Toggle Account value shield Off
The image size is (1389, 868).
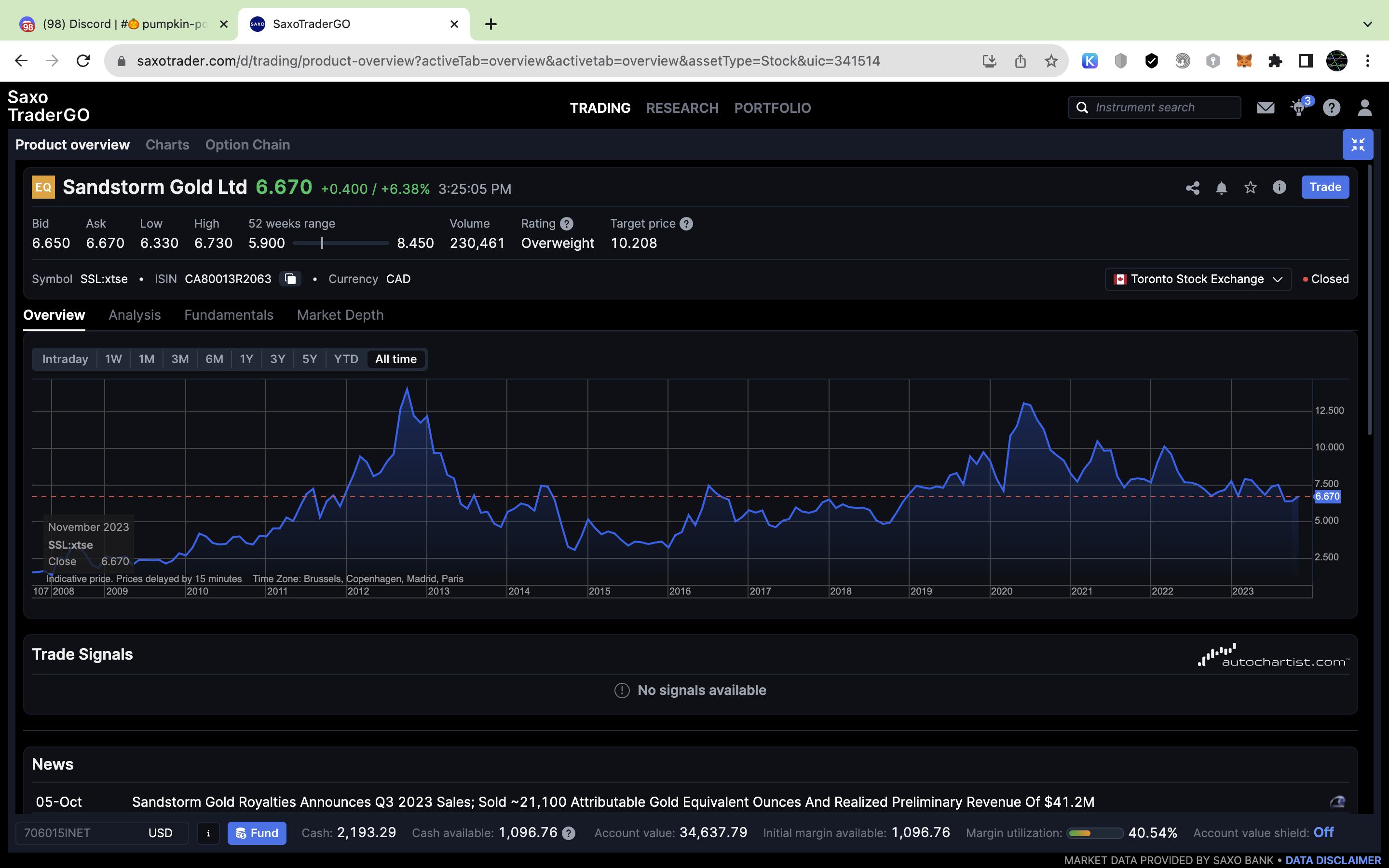1323,832
